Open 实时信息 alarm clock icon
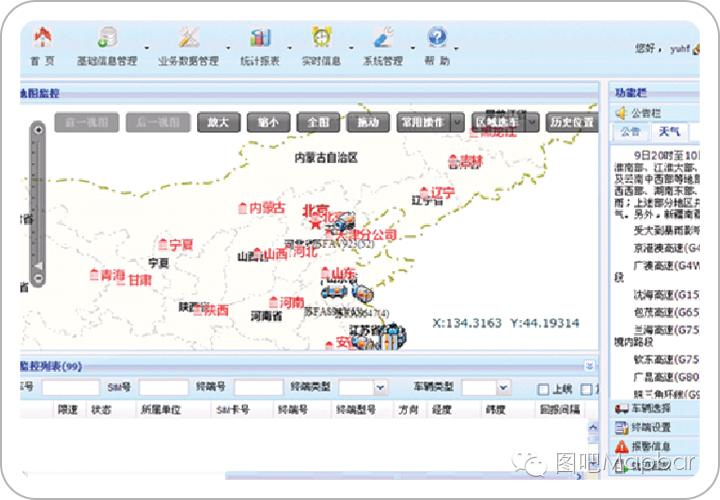Viewport: 720px width, 500px height. (321, 37)
